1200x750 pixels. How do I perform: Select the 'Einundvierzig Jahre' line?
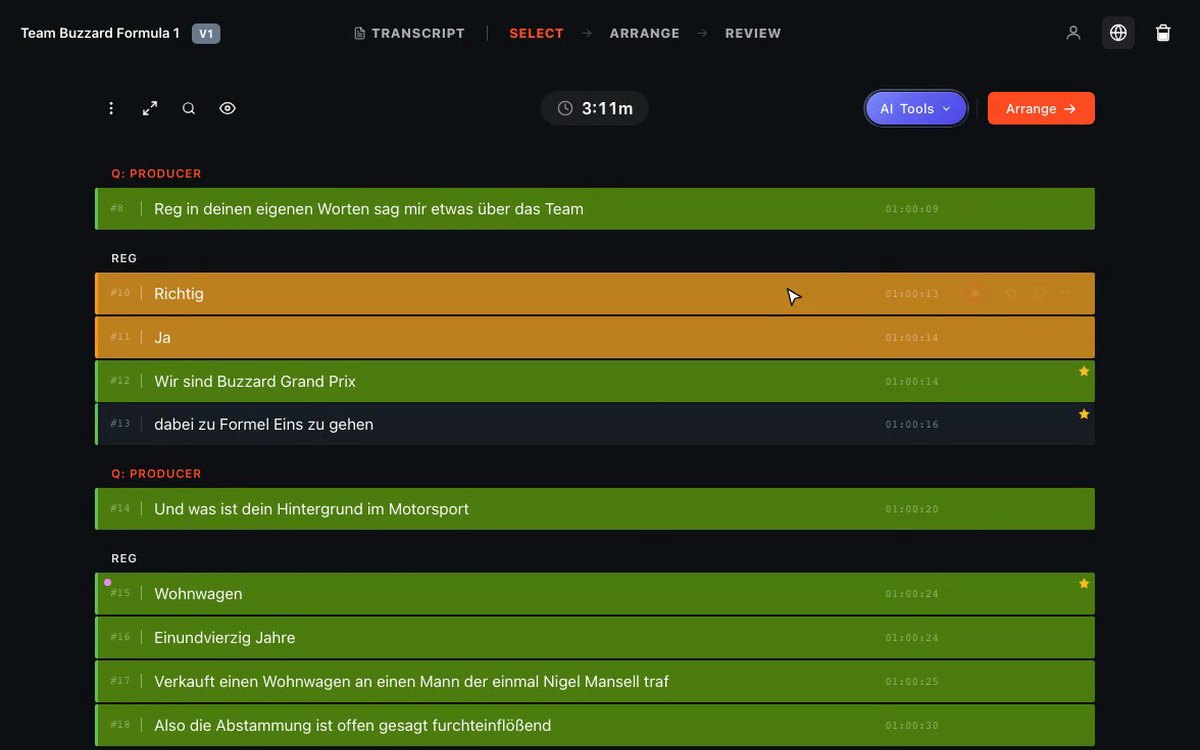(595, 637)
